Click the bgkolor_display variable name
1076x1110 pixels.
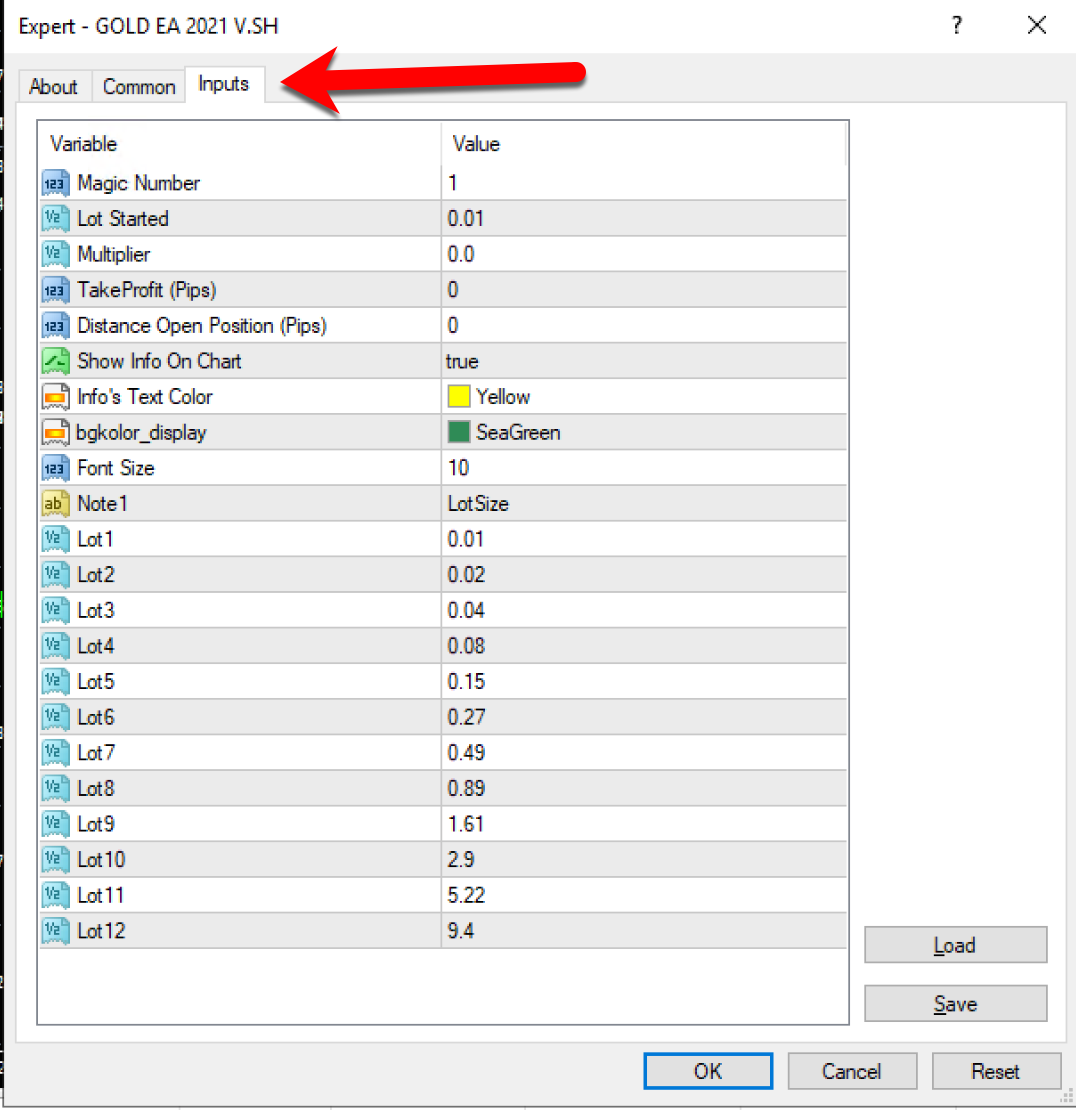[x=142, y=433]
